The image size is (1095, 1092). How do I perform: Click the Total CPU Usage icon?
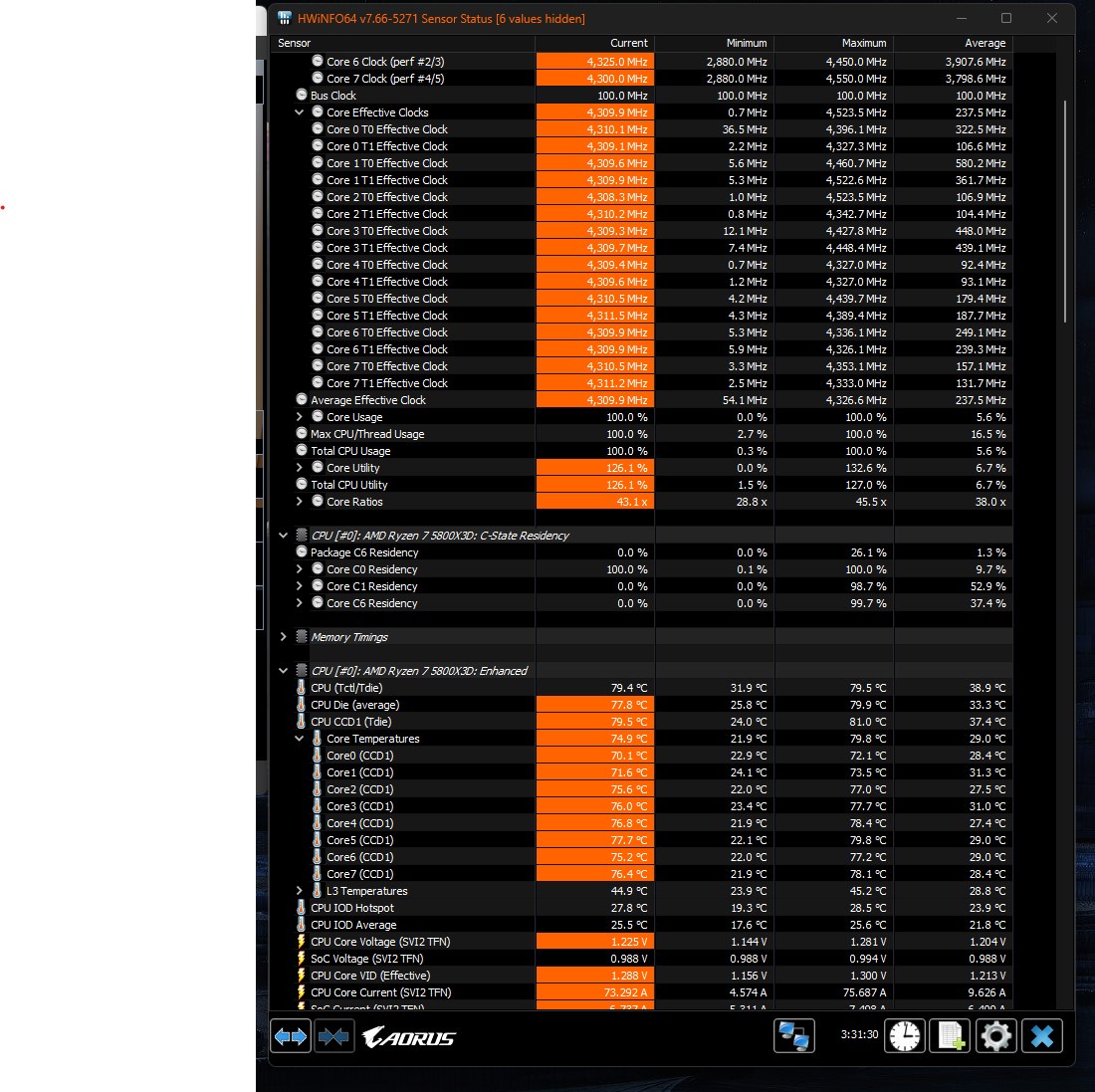[x=302, y=450]
